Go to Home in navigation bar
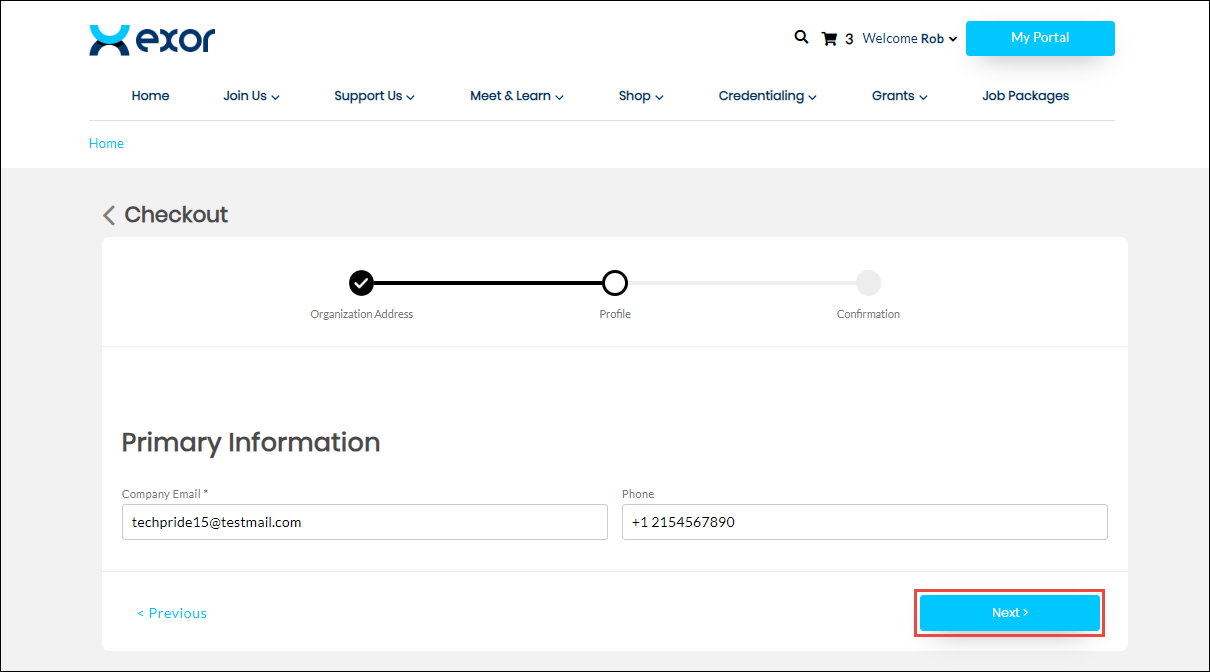This screenshot has height=672, width=1210. (150, 96)
